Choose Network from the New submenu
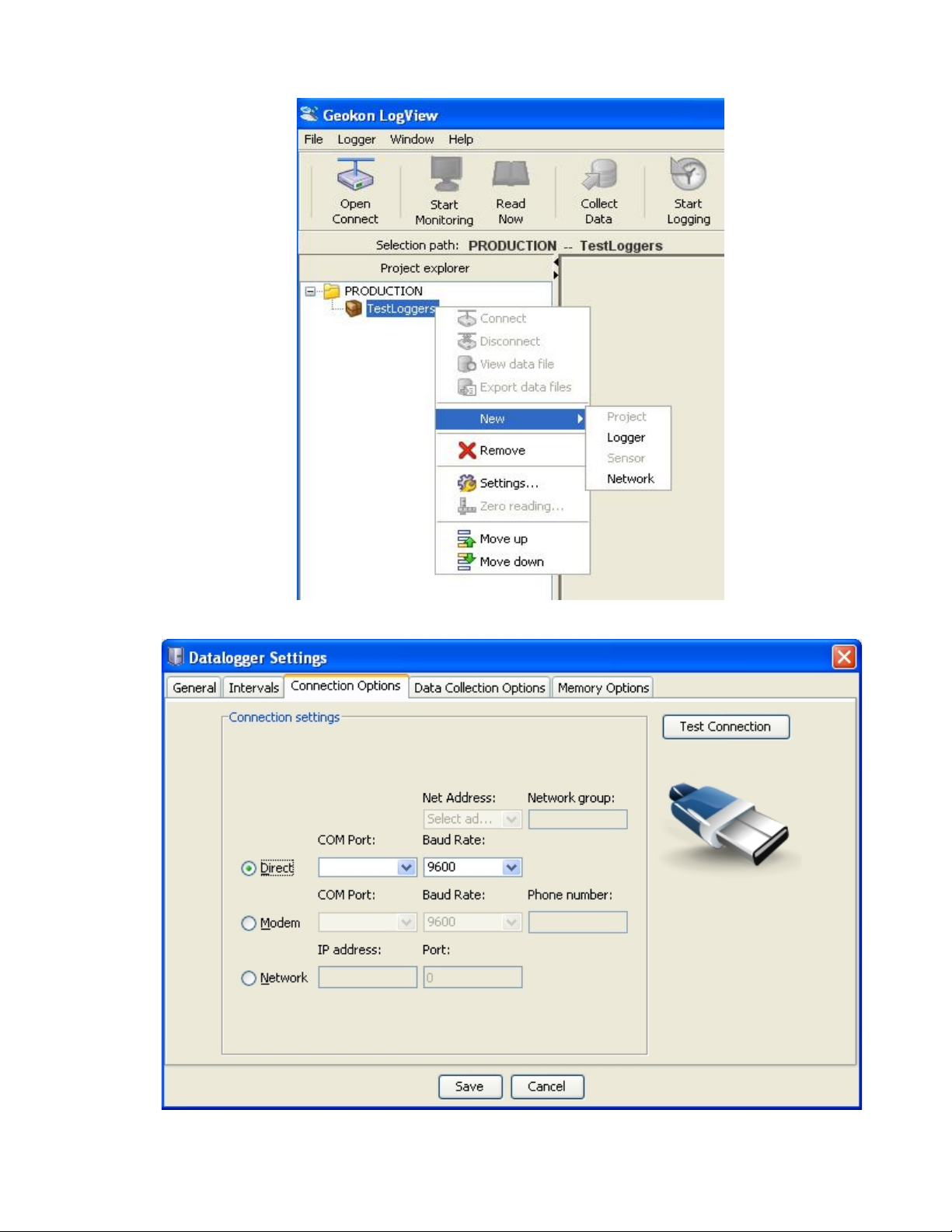The image size is (952, 1232). [x=630, y=479]
